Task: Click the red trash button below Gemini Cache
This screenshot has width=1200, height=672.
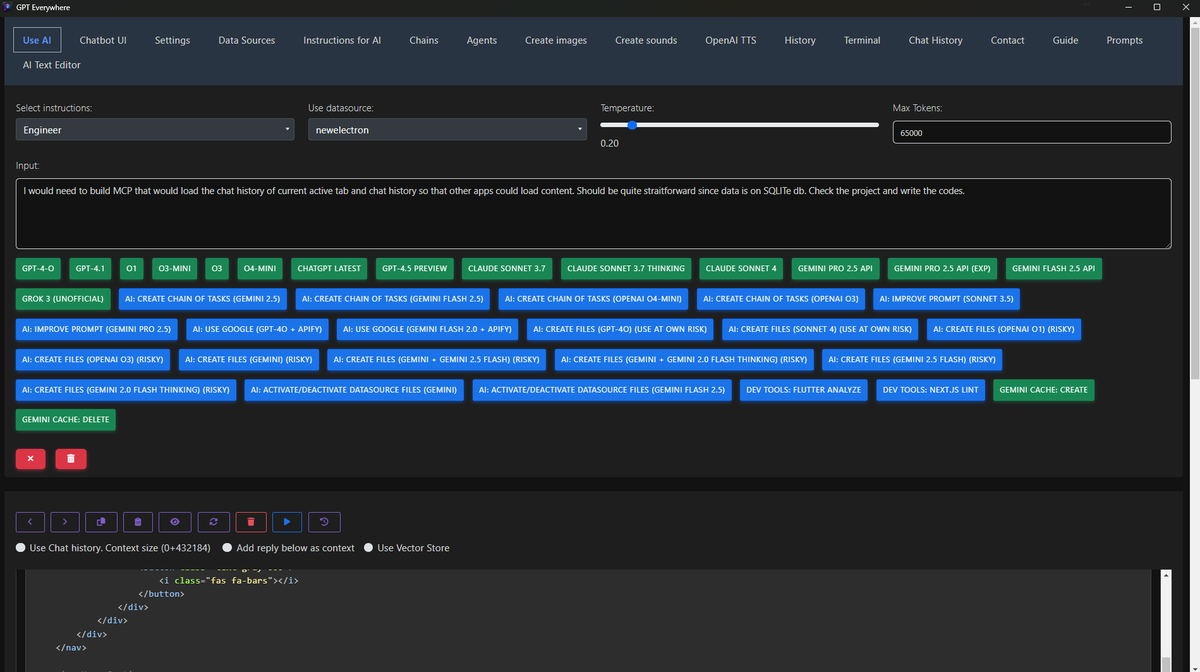Action: pyautogui.click(x=70, y=459)
